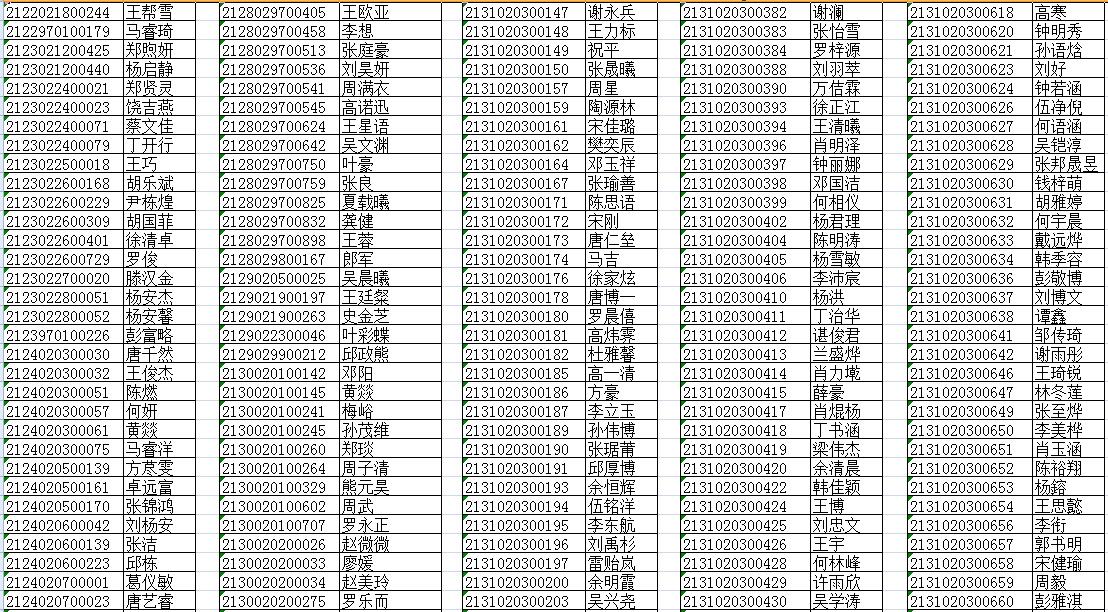Click the ID cell 2131020300637

click(x=969, y=298)
